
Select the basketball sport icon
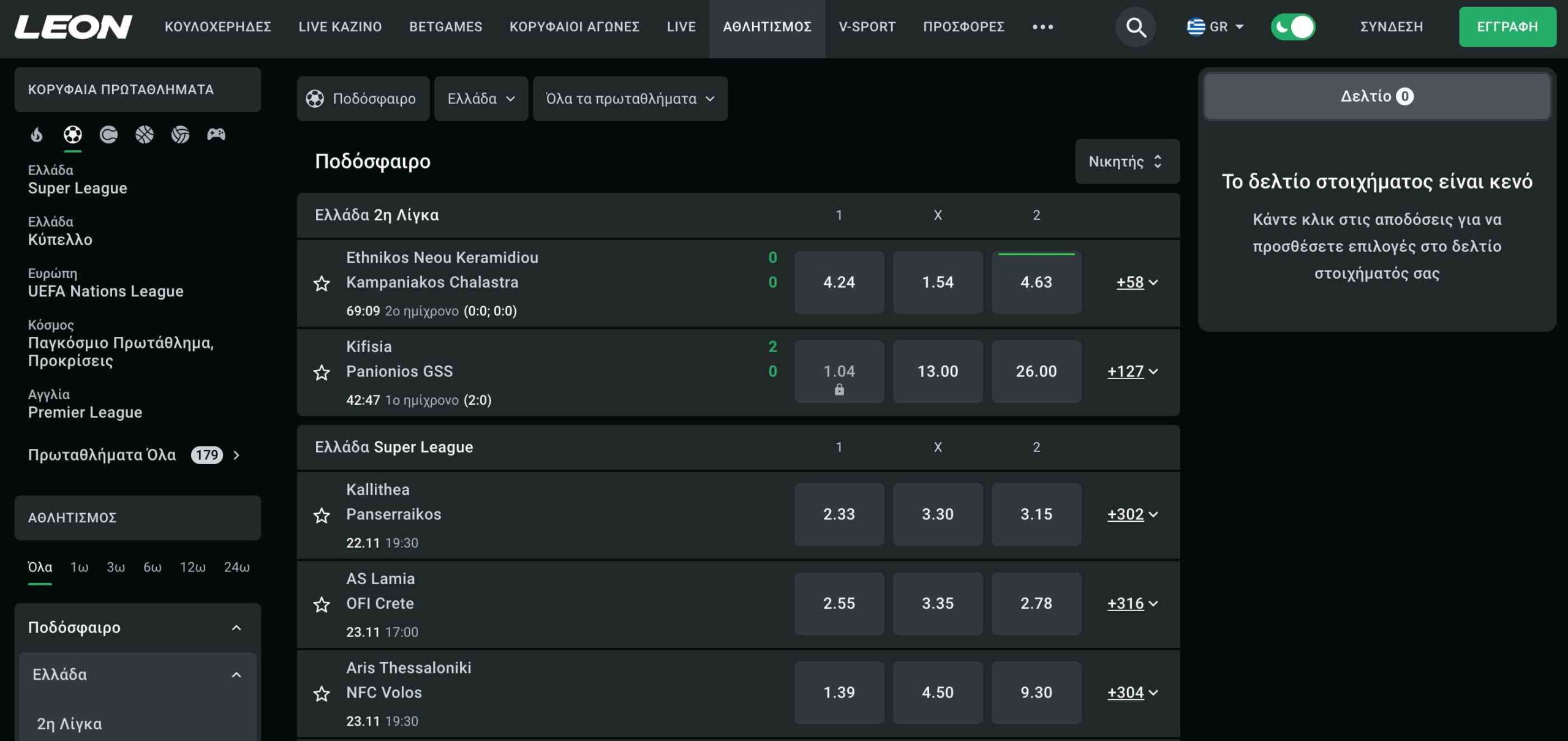point(145,134)
